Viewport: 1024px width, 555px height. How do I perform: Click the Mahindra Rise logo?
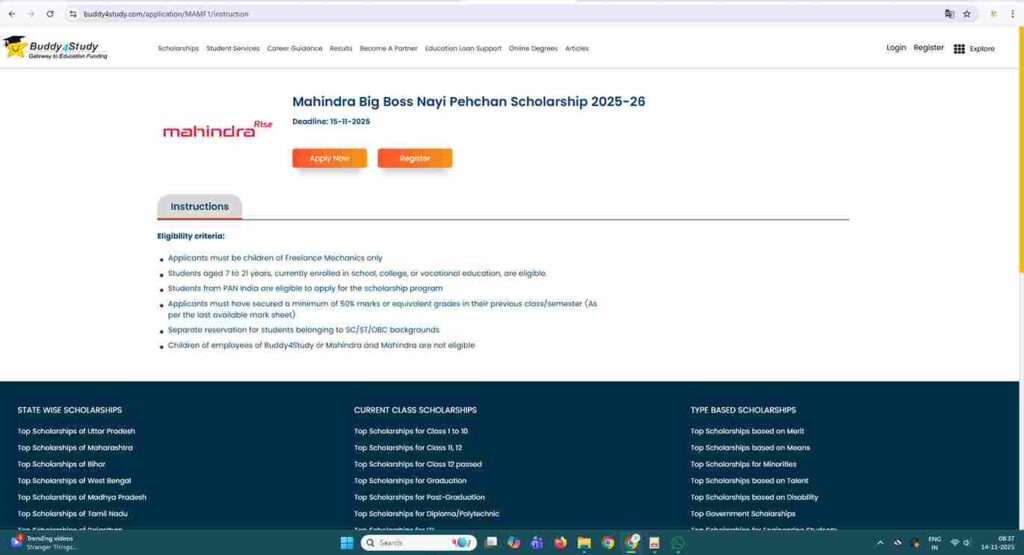point(217,129)
